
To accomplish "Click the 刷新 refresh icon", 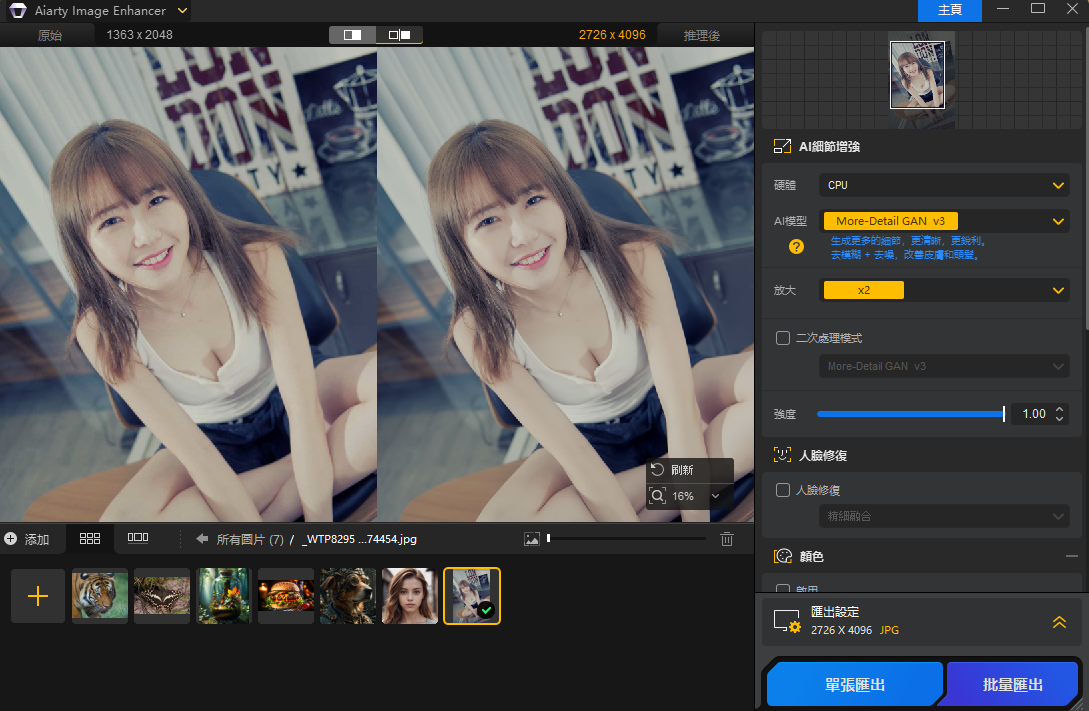I will tap(658, 470).
